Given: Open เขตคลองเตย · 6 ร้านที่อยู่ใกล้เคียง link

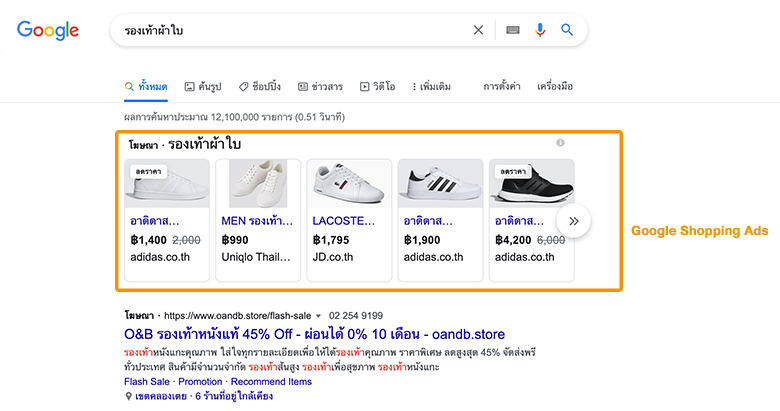Looking at the screenshot, I should (x=204, y=397).
